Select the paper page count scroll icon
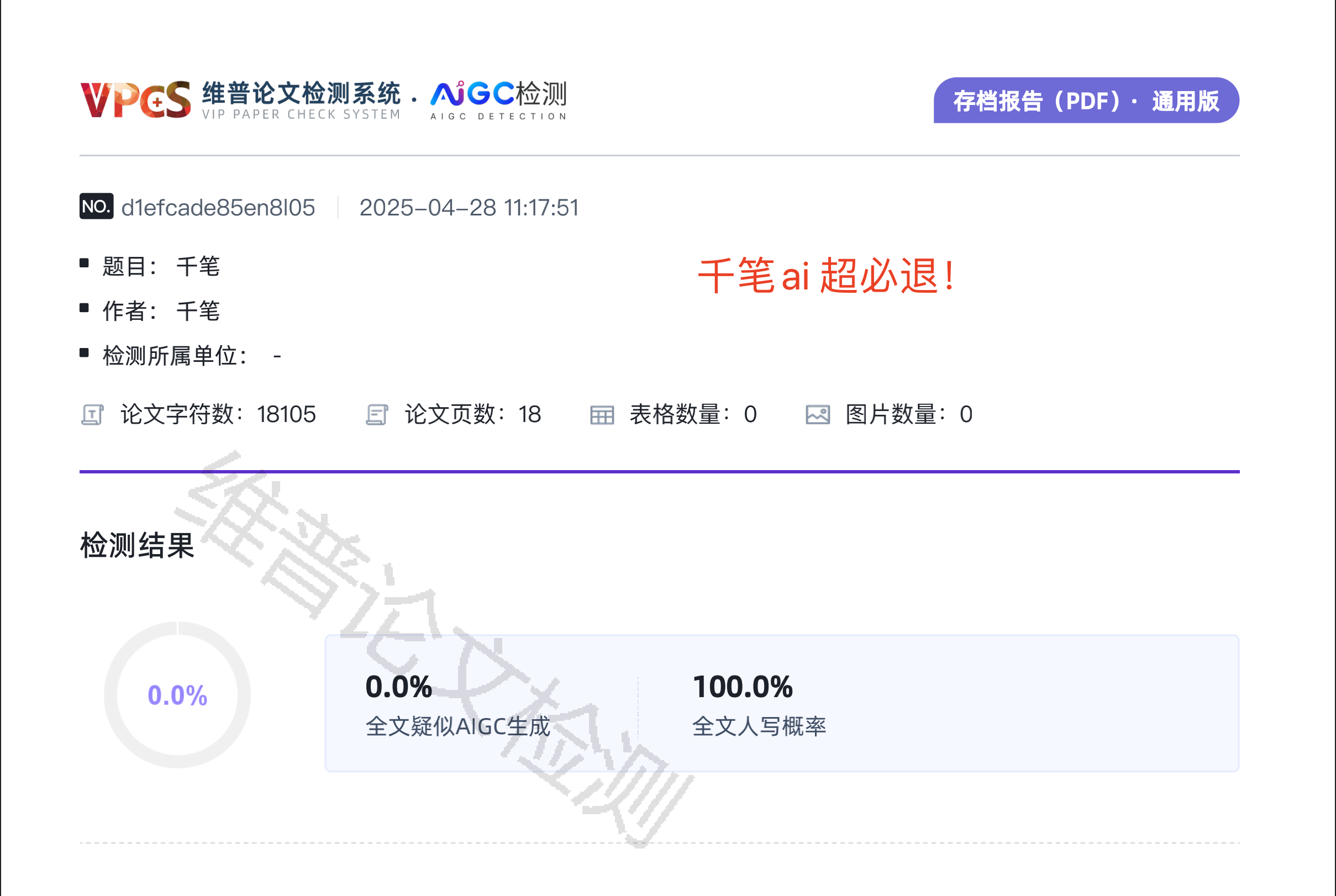This screenshot has width=1336, height=896. click(x=378, y=415)
